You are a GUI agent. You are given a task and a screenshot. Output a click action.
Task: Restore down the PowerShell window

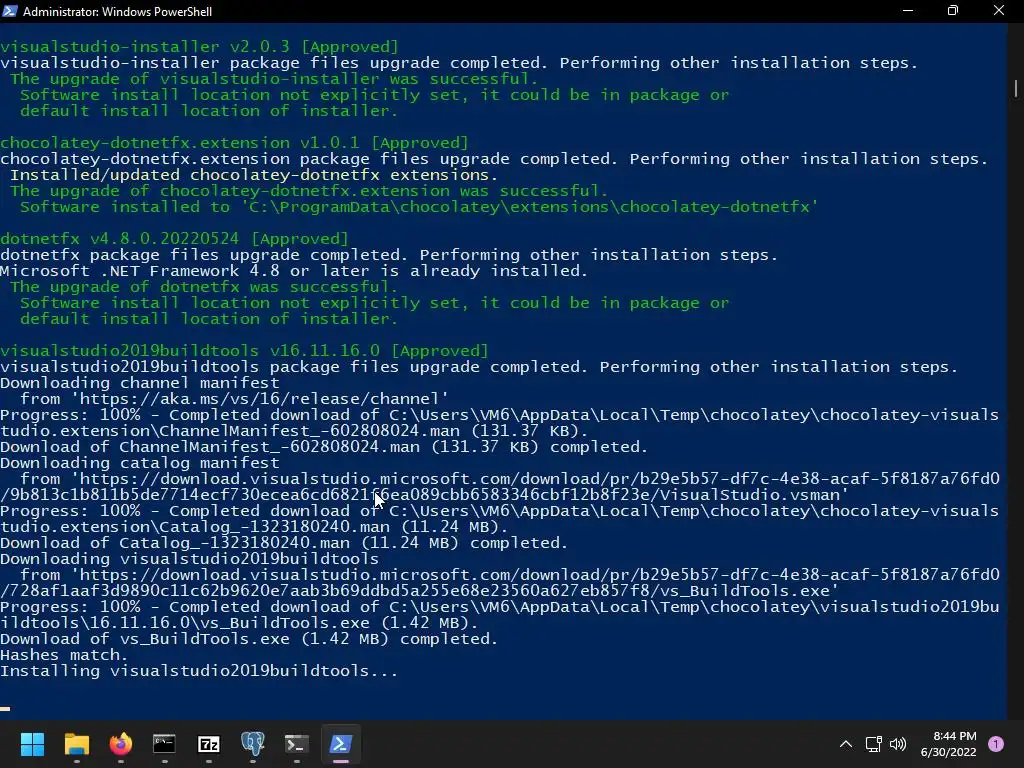pos(953,10)
